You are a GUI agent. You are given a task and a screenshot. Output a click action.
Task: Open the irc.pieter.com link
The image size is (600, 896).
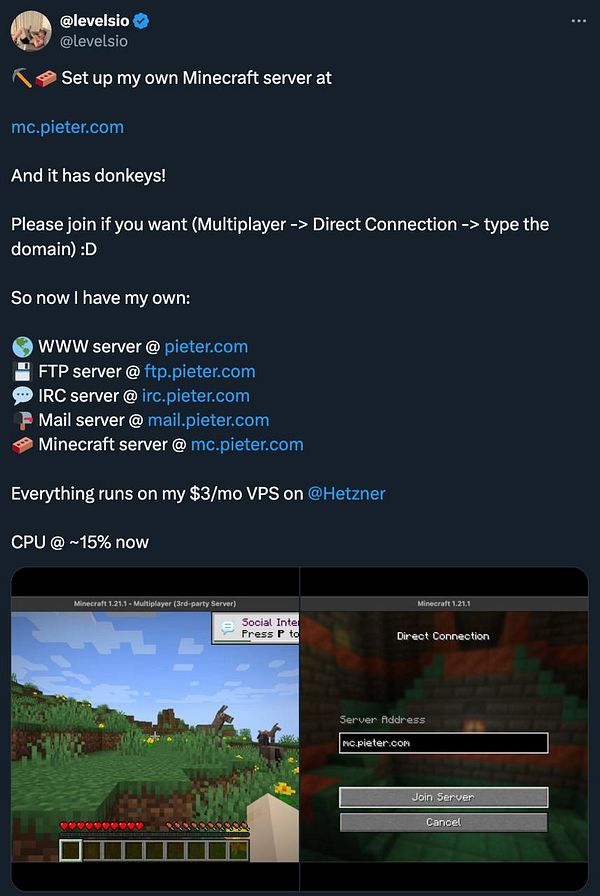pos(196,396)
